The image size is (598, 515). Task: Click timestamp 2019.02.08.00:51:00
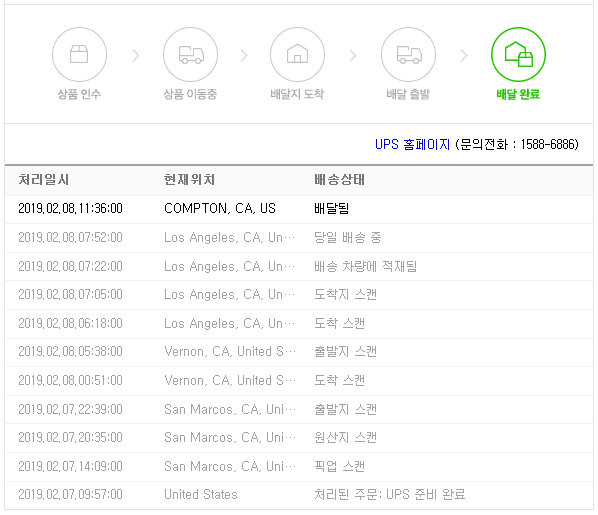click(x=71, y=380)
